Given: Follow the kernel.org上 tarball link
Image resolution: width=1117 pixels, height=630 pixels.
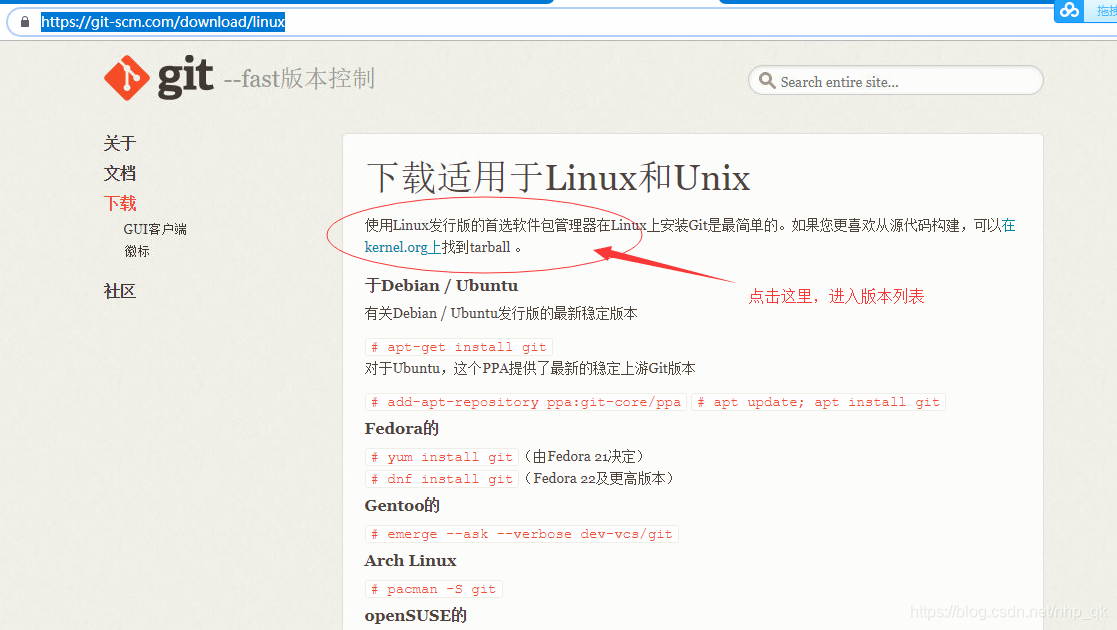Looking at the screenshot, I should (x=403, y=247).
